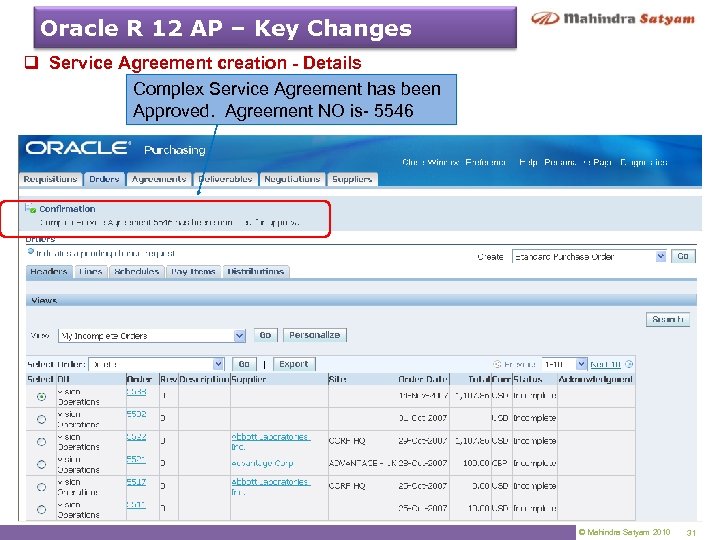Click the Next 10 arrow icon
This screenshot has height=540, width=720.
pos(629,364)
